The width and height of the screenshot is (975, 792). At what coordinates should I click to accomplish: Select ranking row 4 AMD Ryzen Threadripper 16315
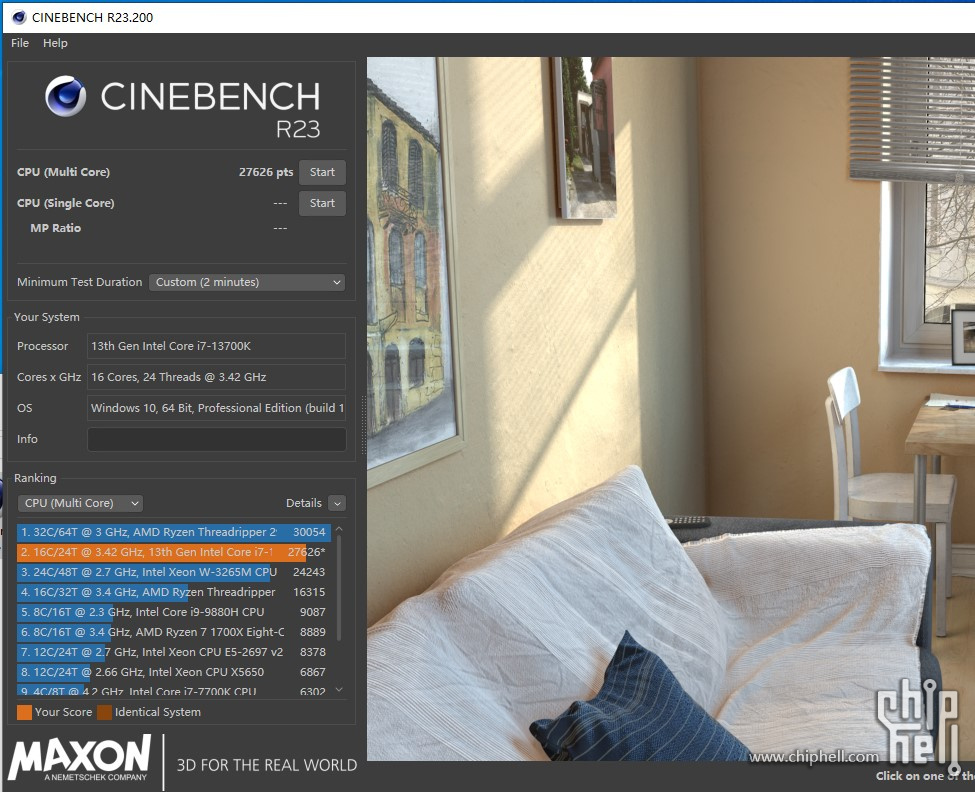click(x=174, y=592)
